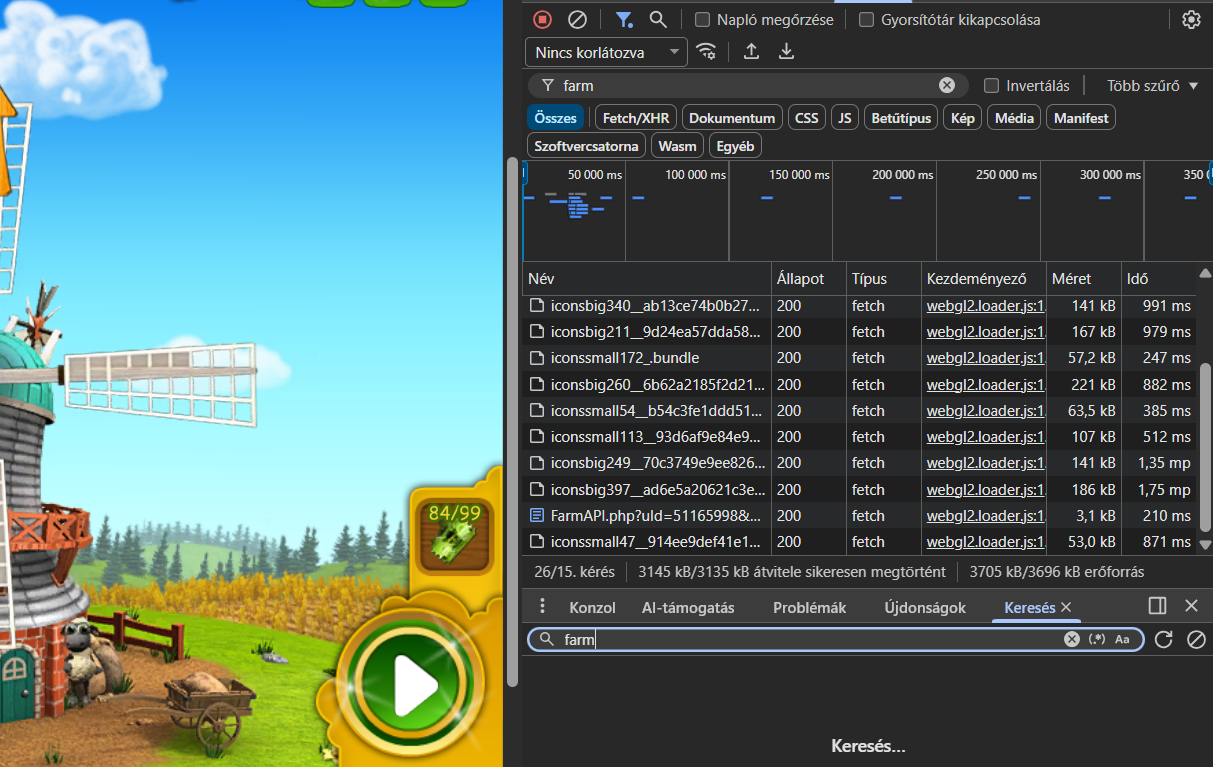This screenshot has width=1213, height=767.
Task: Toggle the network filter funnel icon
Action: coord(624,19)
